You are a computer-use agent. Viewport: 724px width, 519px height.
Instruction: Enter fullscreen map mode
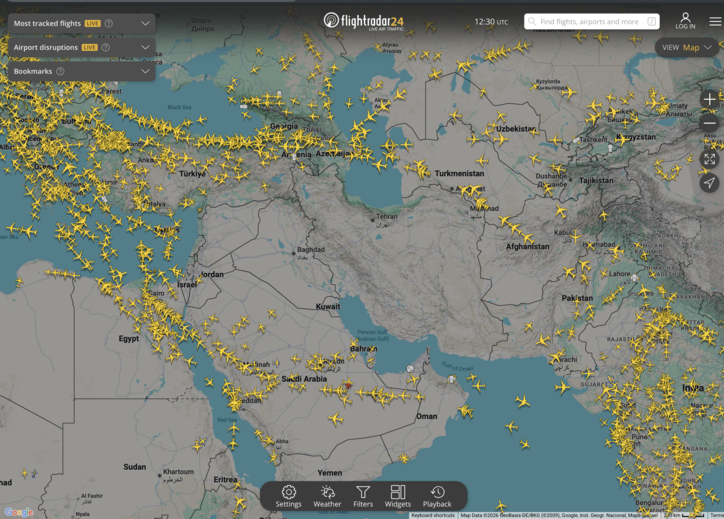(709, 159)
